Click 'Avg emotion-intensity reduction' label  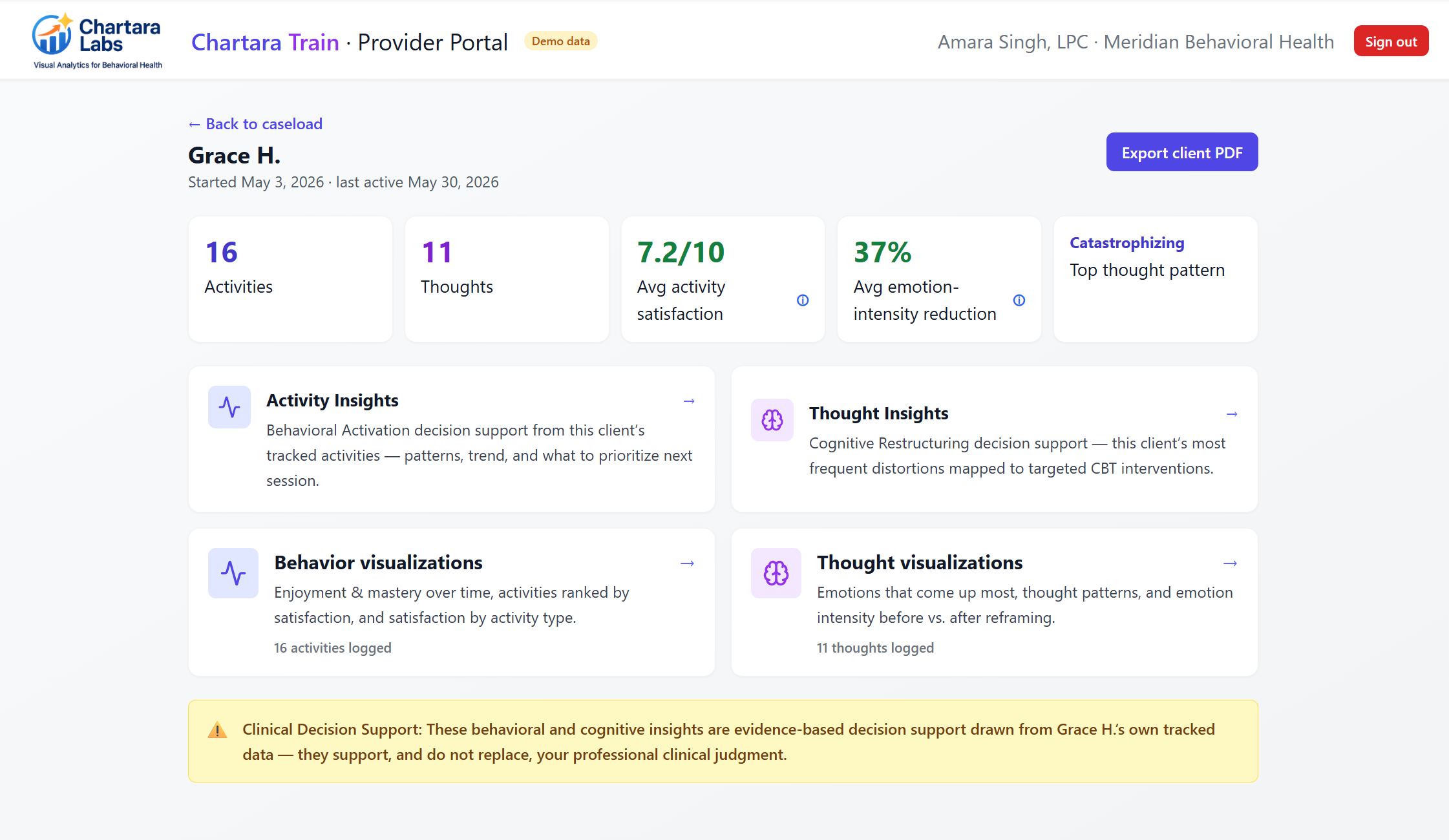click(x=924, y=300)
